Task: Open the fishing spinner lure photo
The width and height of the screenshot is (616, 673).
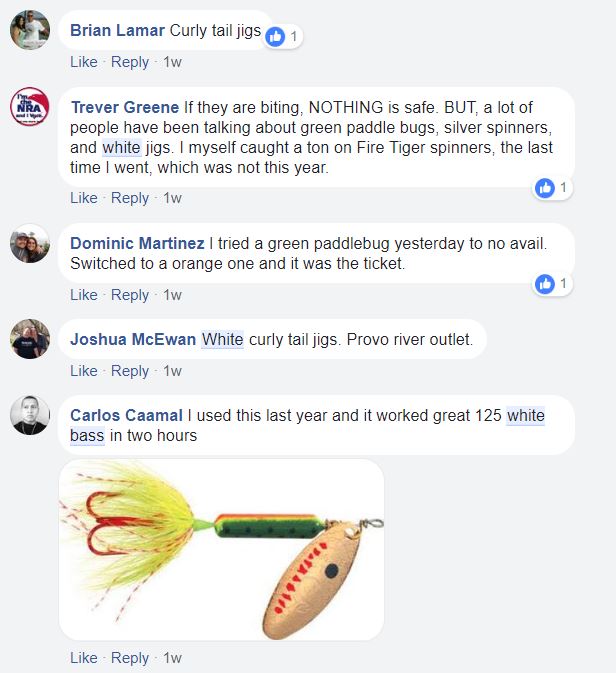Action: point(222,550)
